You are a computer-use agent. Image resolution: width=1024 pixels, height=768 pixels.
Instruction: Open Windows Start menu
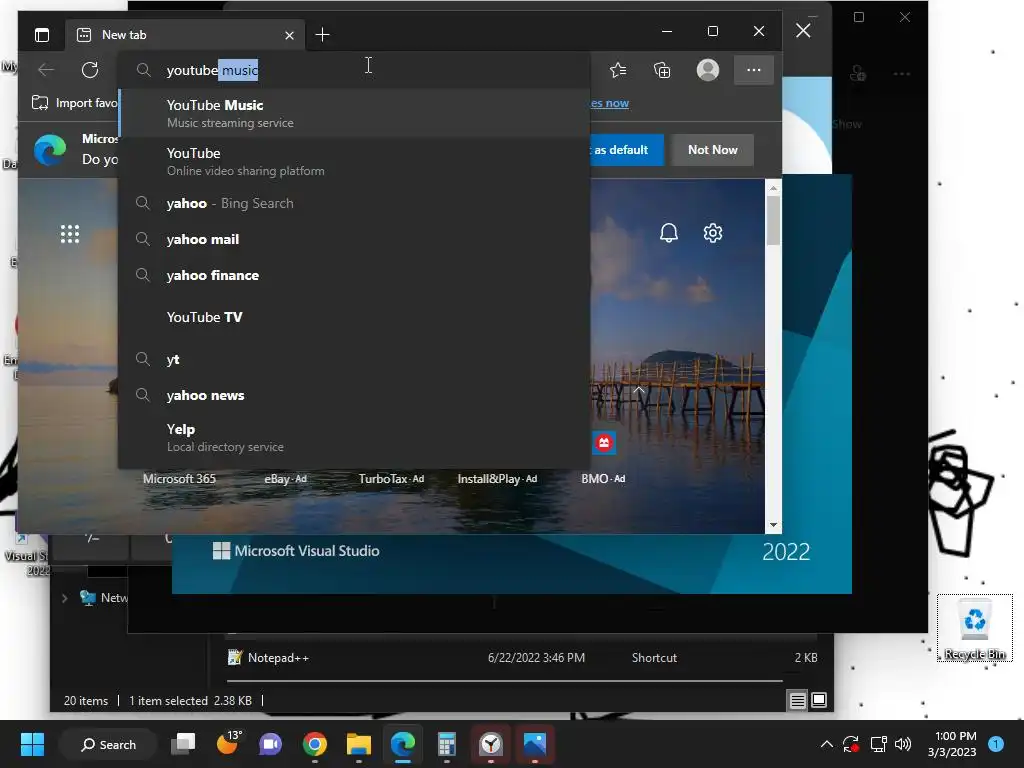pyautogui.click(x=32, y=744)
